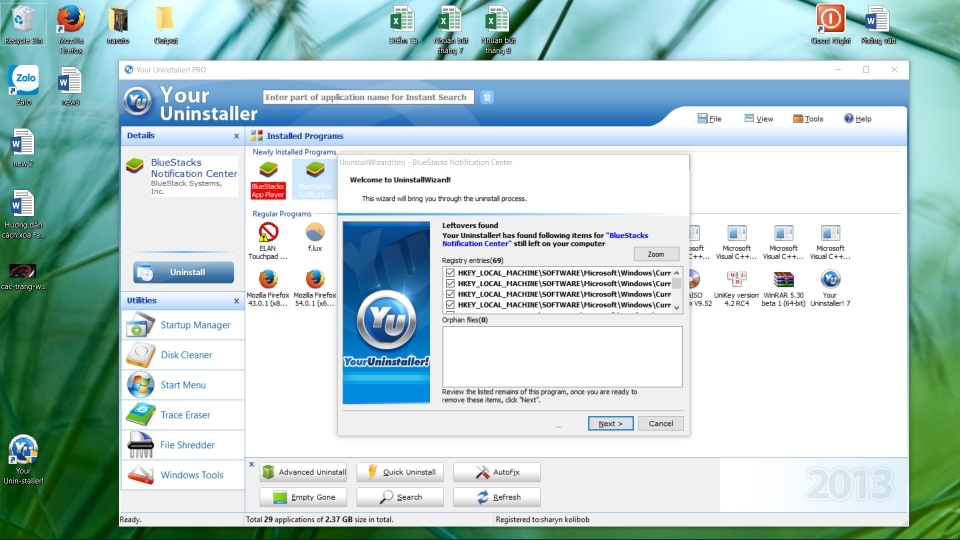Click Next in the UninstallWizard
This screenshot has height=540, width=960.
point(610,423)
